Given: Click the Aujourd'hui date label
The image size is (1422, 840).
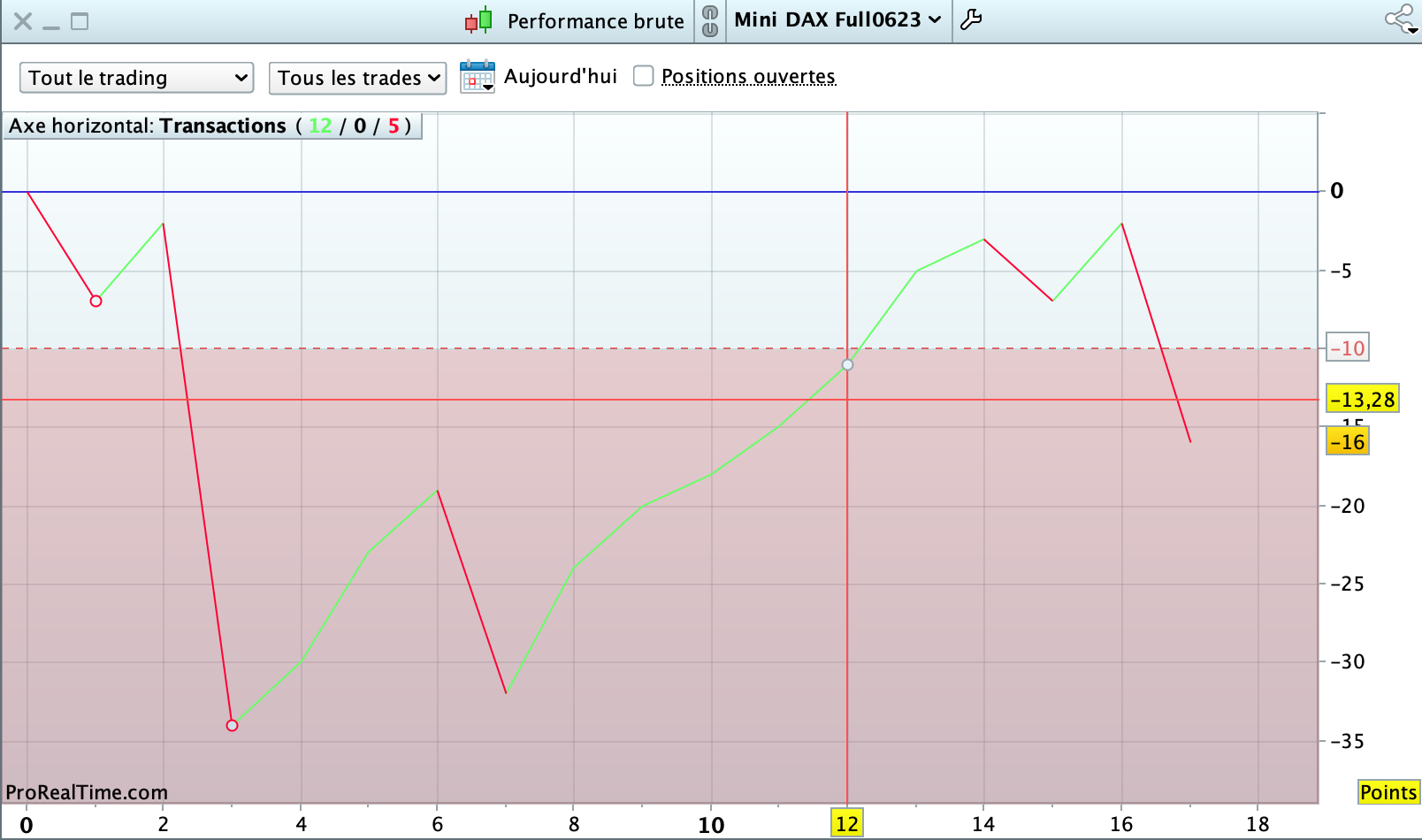Looking at the screenshot, I should (561, 77).
